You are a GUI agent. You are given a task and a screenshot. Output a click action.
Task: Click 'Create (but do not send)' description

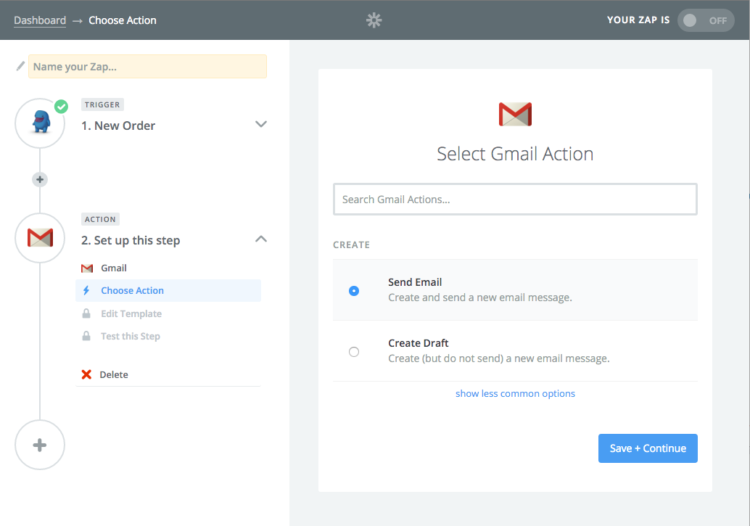(x=499, y=358)
